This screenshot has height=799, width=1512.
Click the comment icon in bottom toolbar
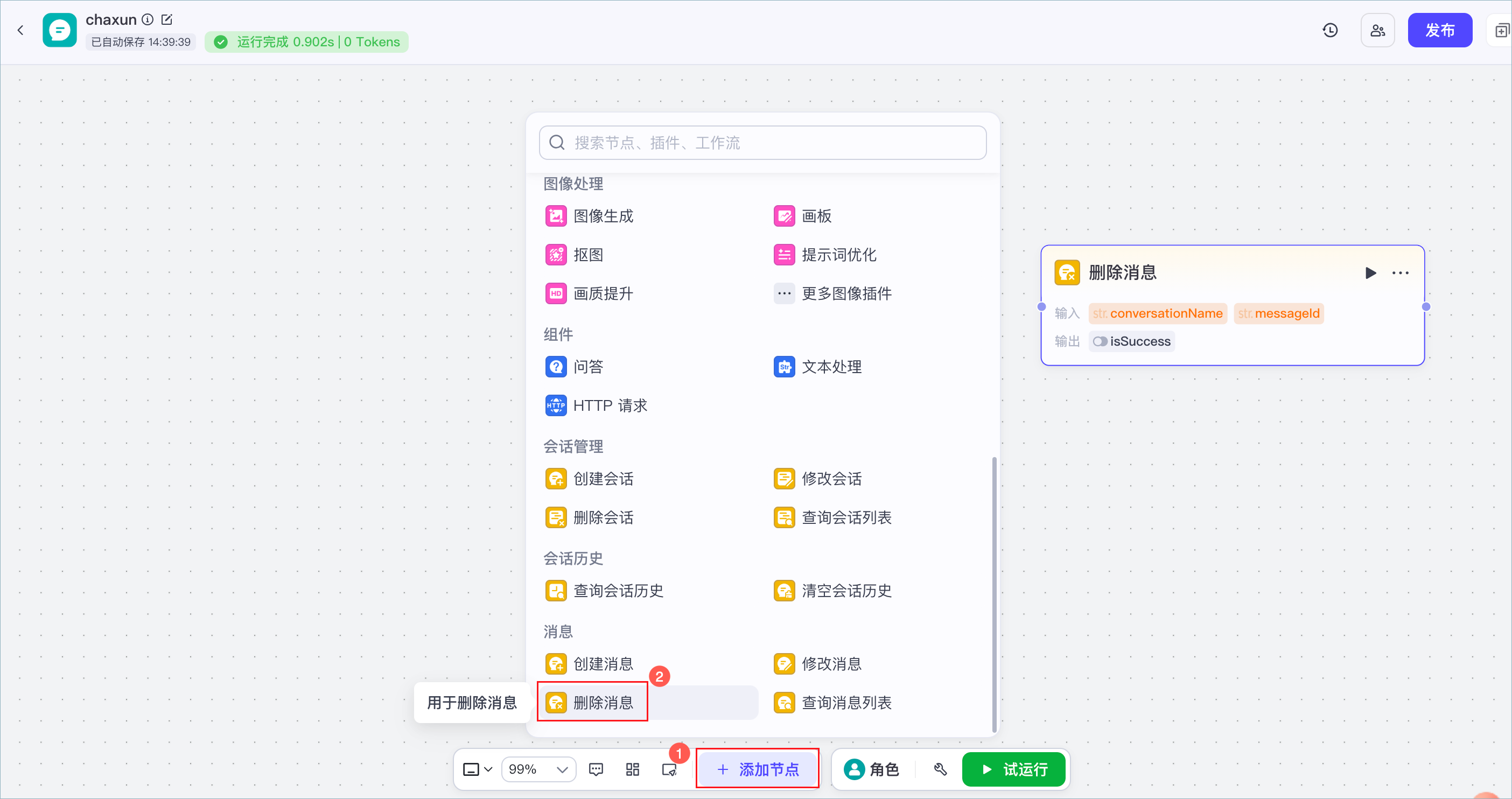click(x=596, y=769)
